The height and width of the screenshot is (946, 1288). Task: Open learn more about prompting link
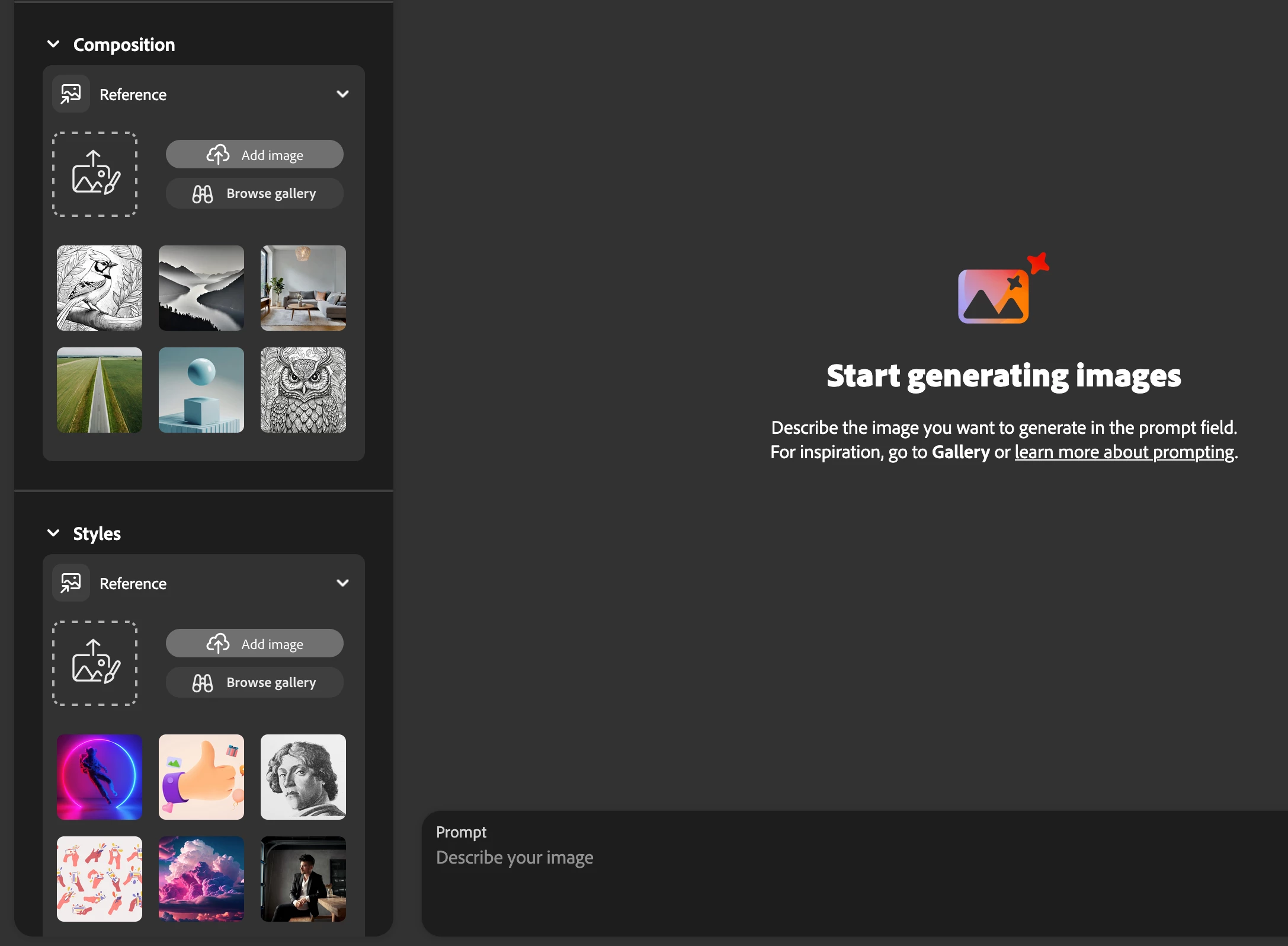click(x=1124, y=452)
